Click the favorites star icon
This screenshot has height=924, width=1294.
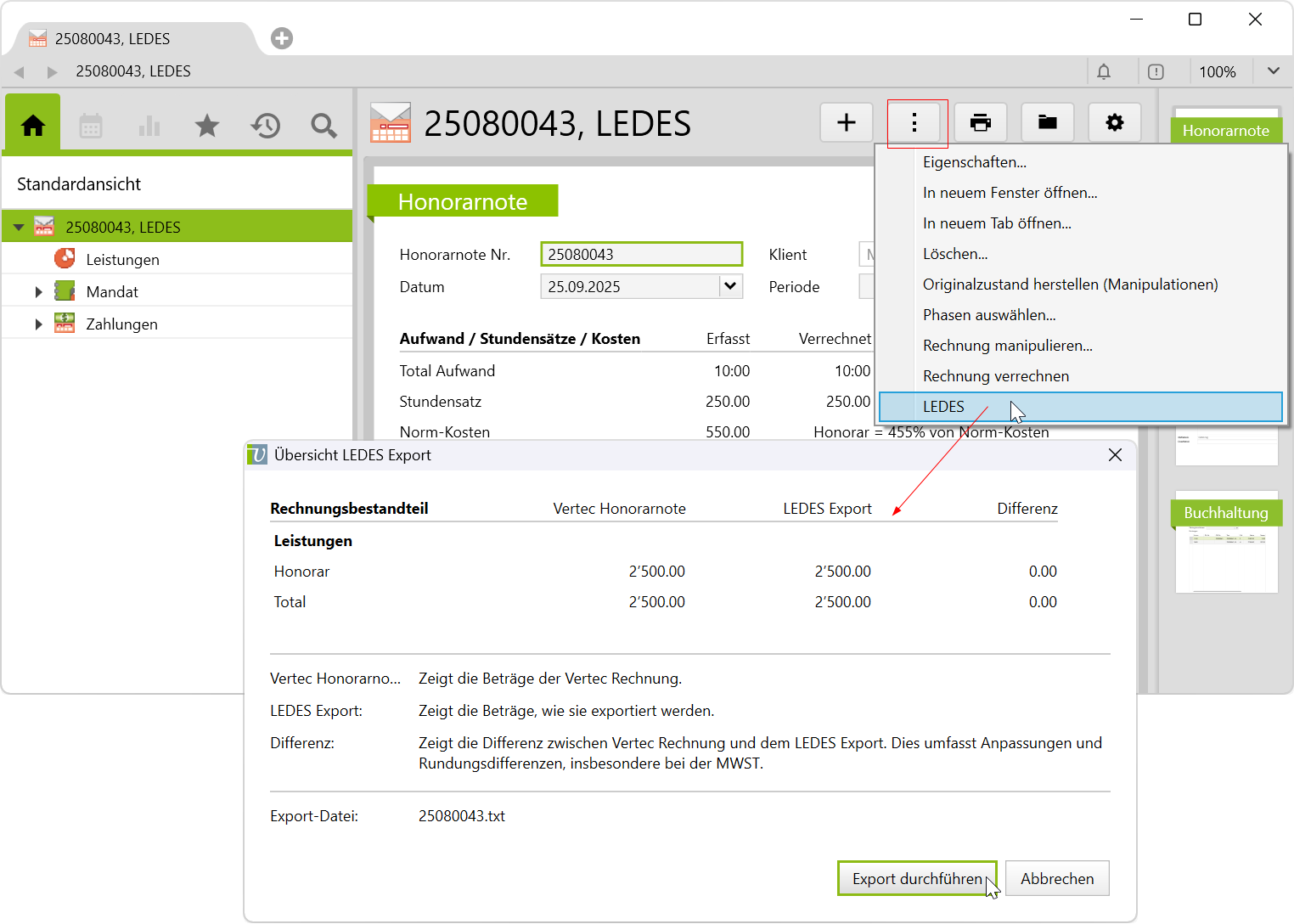point(207,126)
